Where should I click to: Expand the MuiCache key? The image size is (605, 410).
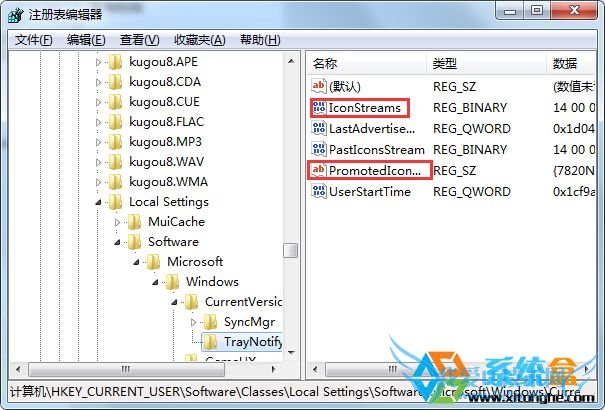coord(117,222)
